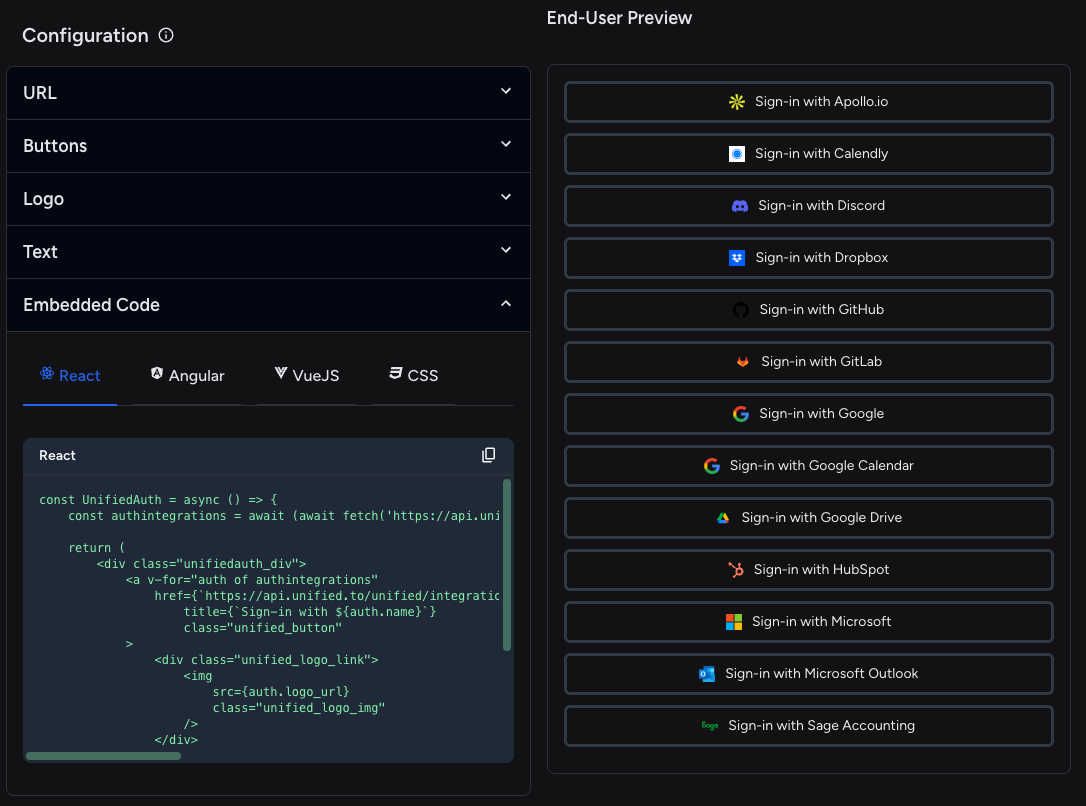This screenshot has width=1086, height=806.
Task: Click the CSS3 logo icon
Action: point(395,374)
